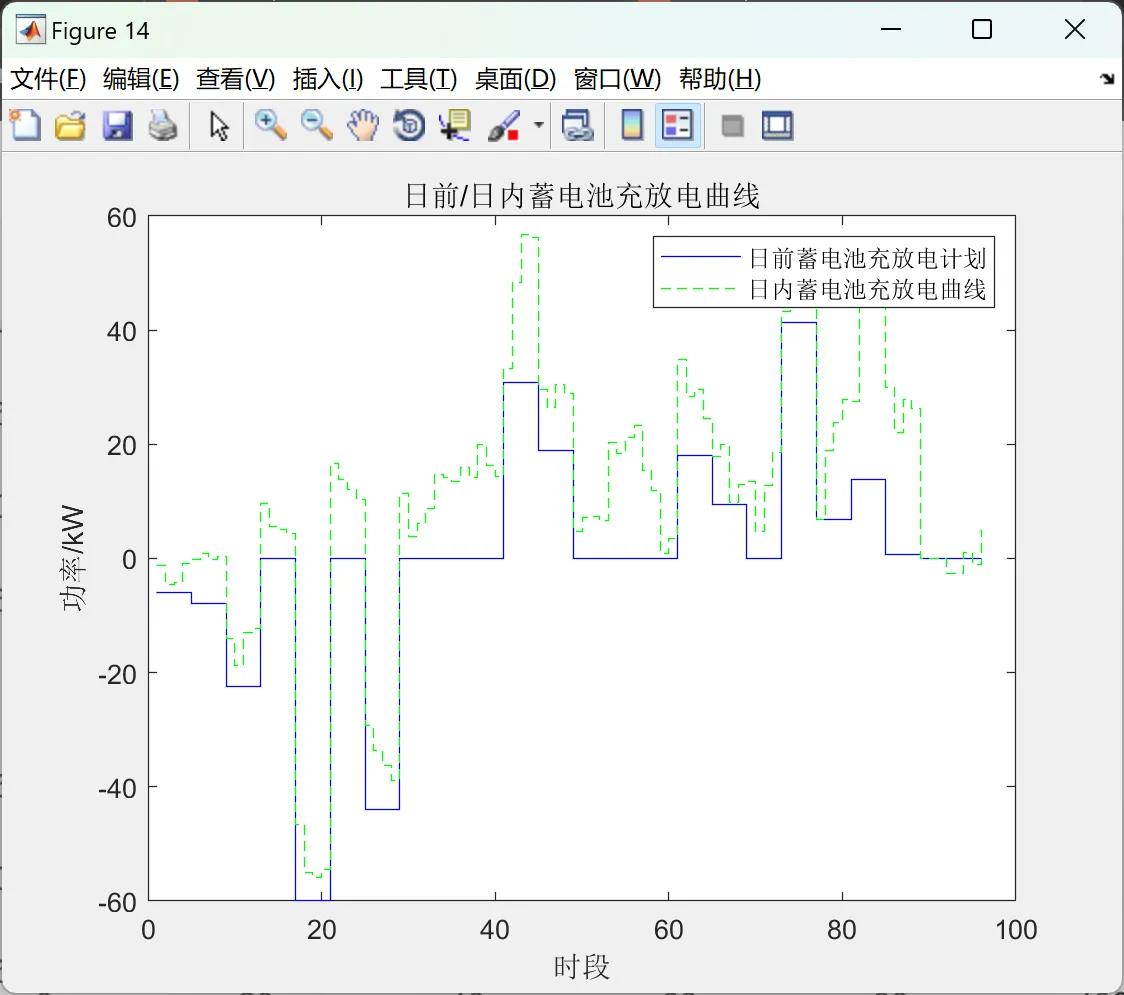Screen dimensions: 1124x995
Task: Minimize the Figure 14 window
Action: 890,29
